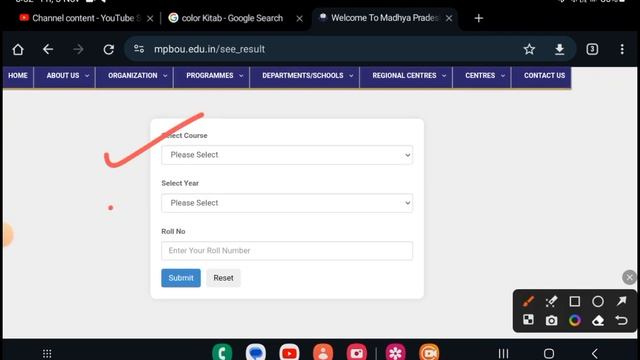Open HOME in the site navigation
640x360 pixels.
(18, 76)
